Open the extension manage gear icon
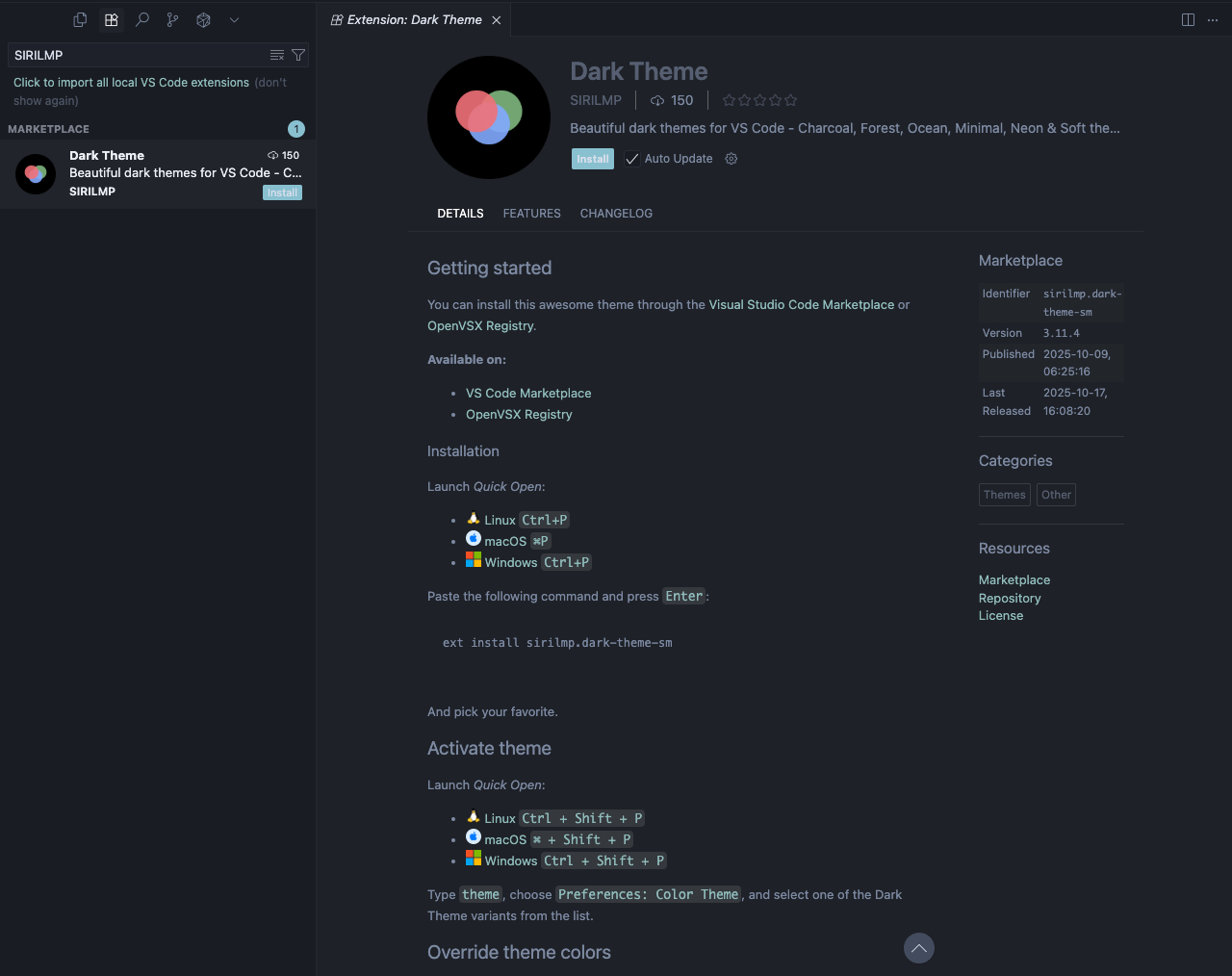1232x976 pixels. pos(731,159)
